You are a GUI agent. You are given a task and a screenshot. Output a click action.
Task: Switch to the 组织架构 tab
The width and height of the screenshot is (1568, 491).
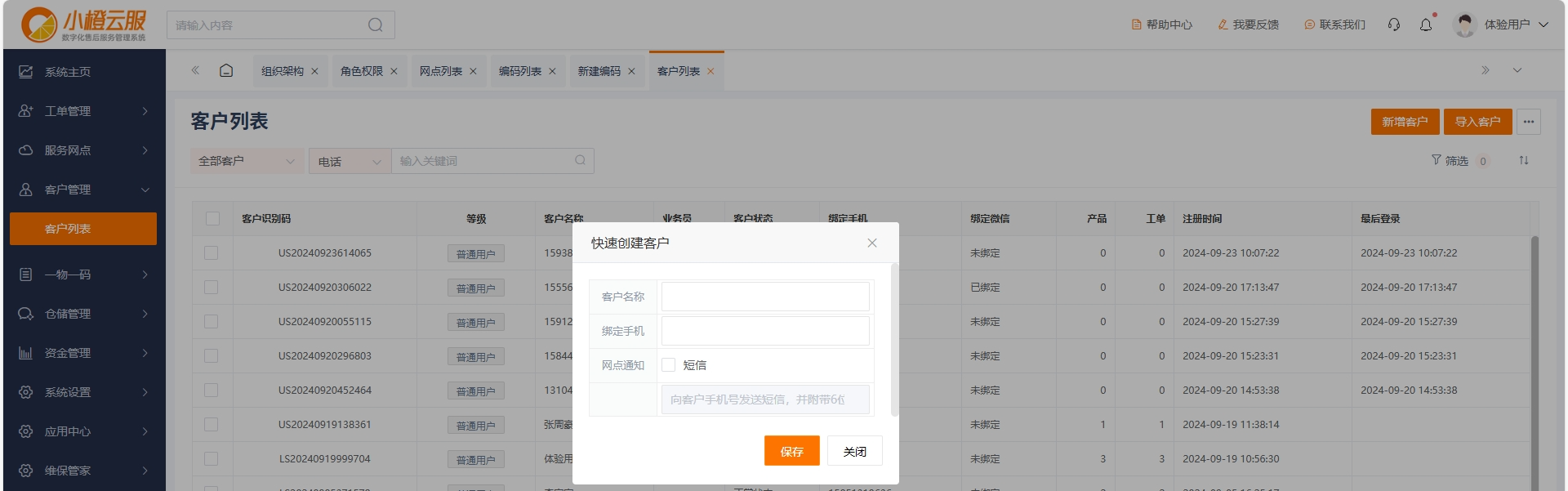282,72
